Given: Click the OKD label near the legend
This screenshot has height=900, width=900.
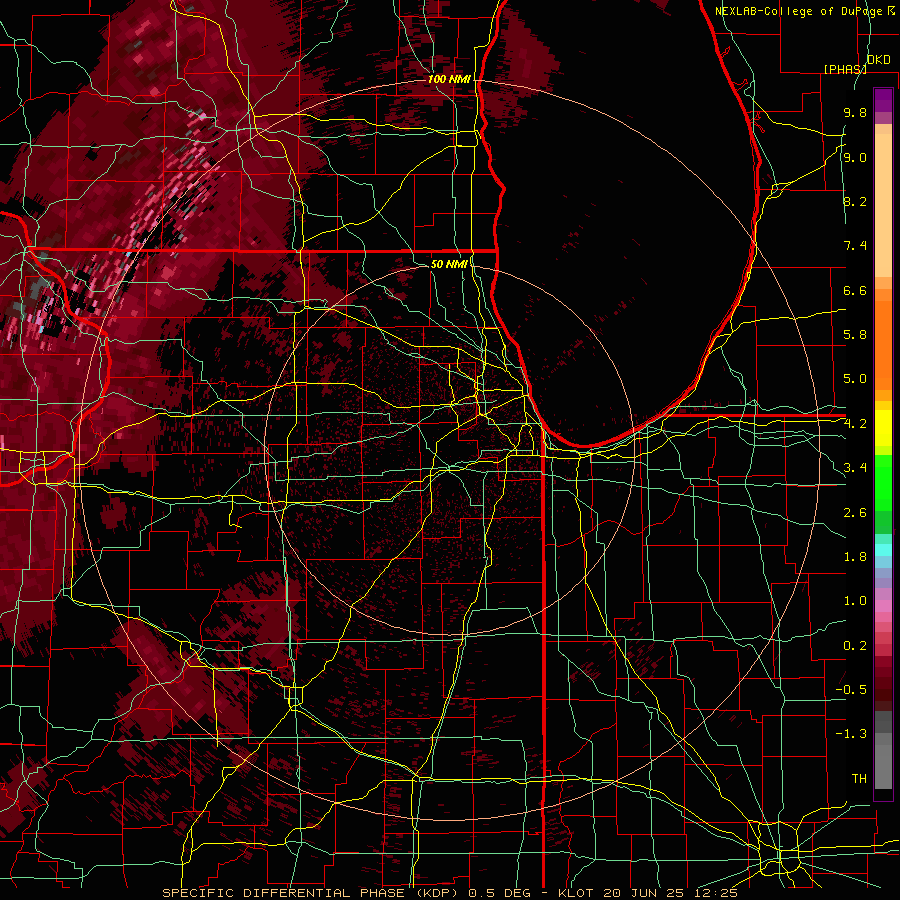Looking at the screenshot, I should coord(879,60).
